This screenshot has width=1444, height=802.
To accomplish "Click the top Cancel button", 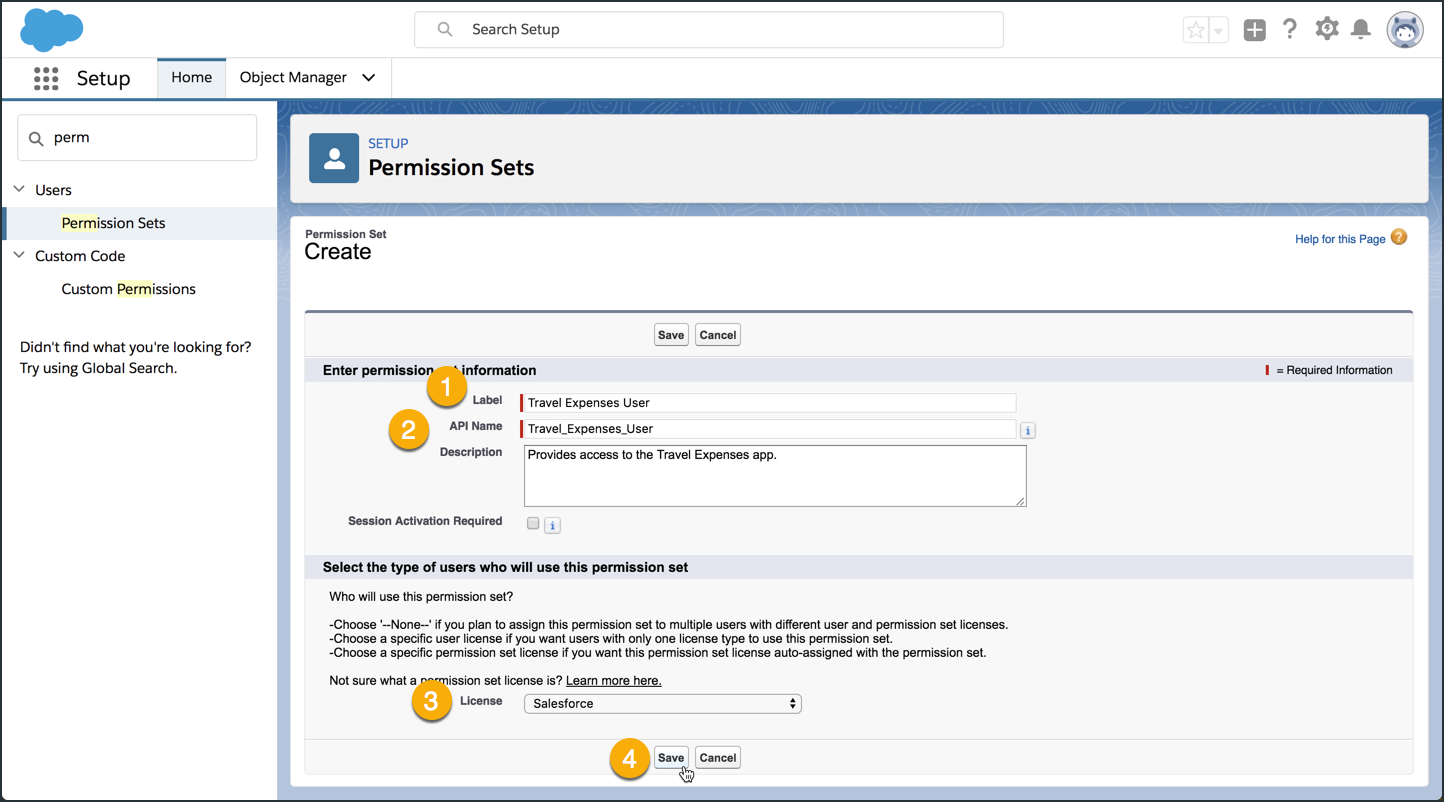I will pyautogui.click(x=718, y=335).
